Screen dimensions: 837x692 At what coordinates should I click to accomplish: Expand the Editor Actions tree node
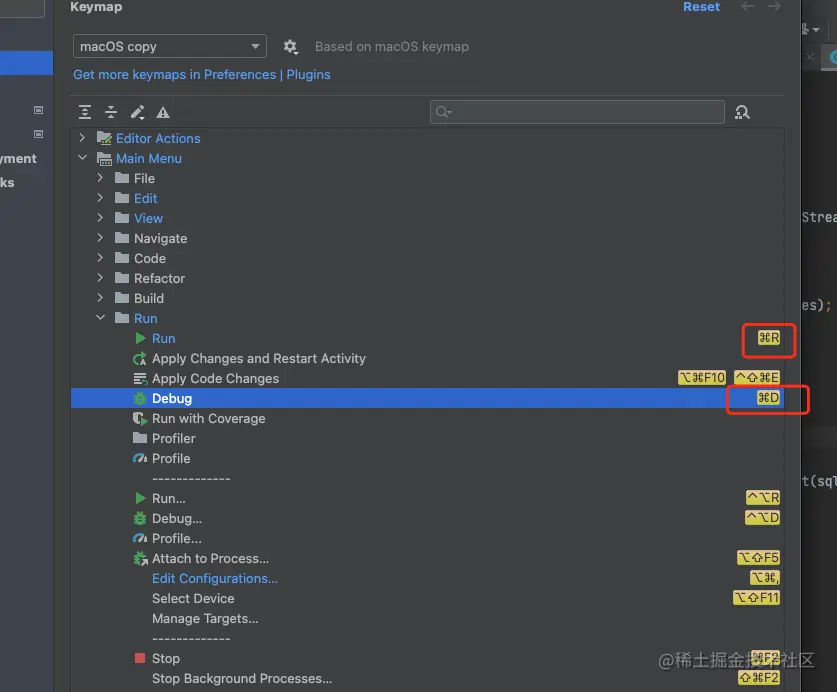coord(82,138)
